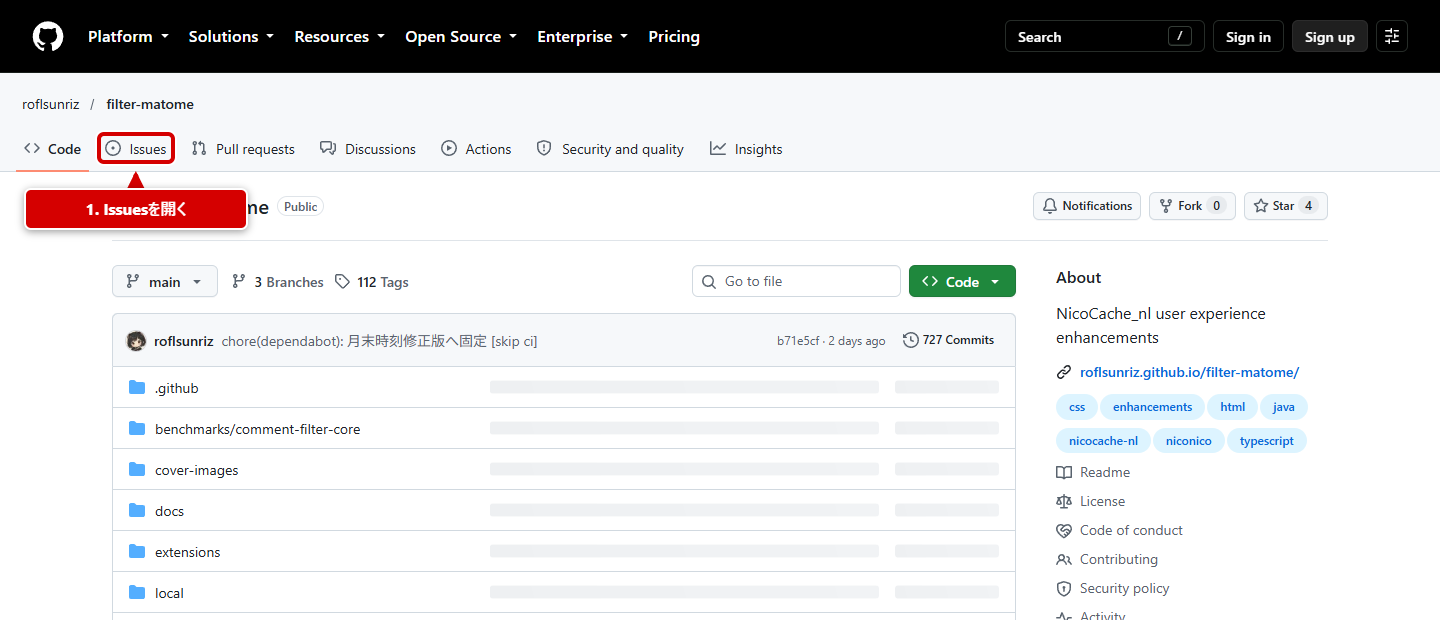Switch to the Code tab

click(x=53, y=149)
